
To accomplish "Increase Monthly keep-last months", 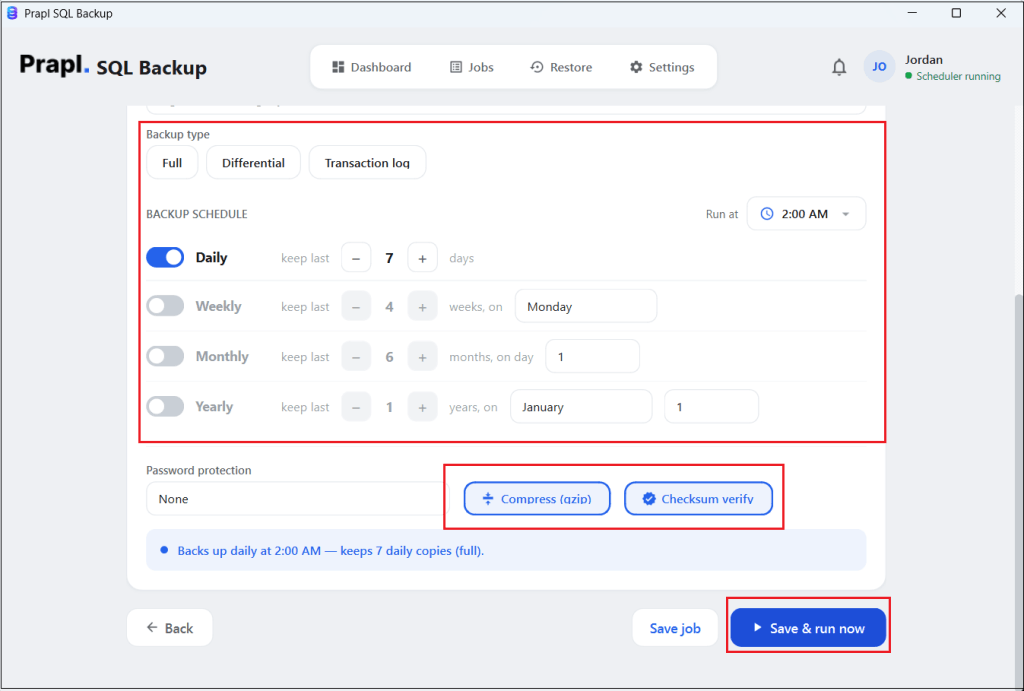I will (423, 357).
